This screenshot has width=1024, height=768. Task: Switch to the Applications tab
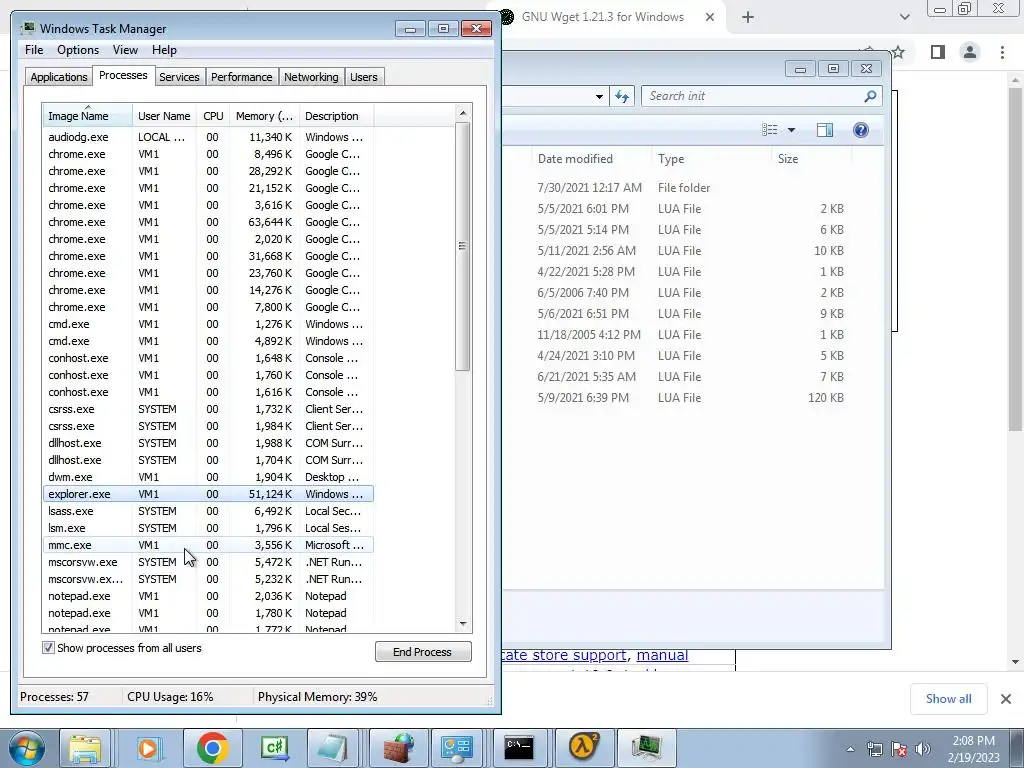59,77
